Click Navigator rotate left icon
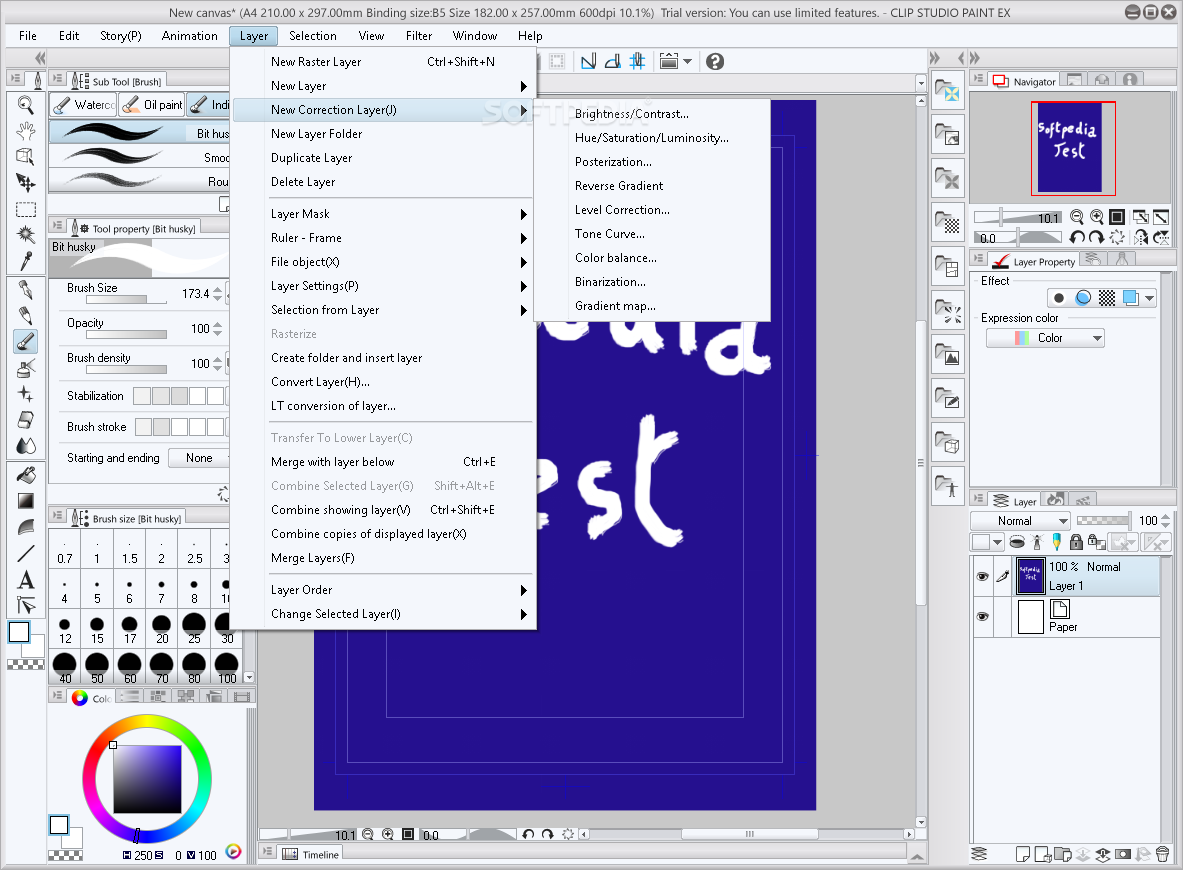 click(1077, 238)
